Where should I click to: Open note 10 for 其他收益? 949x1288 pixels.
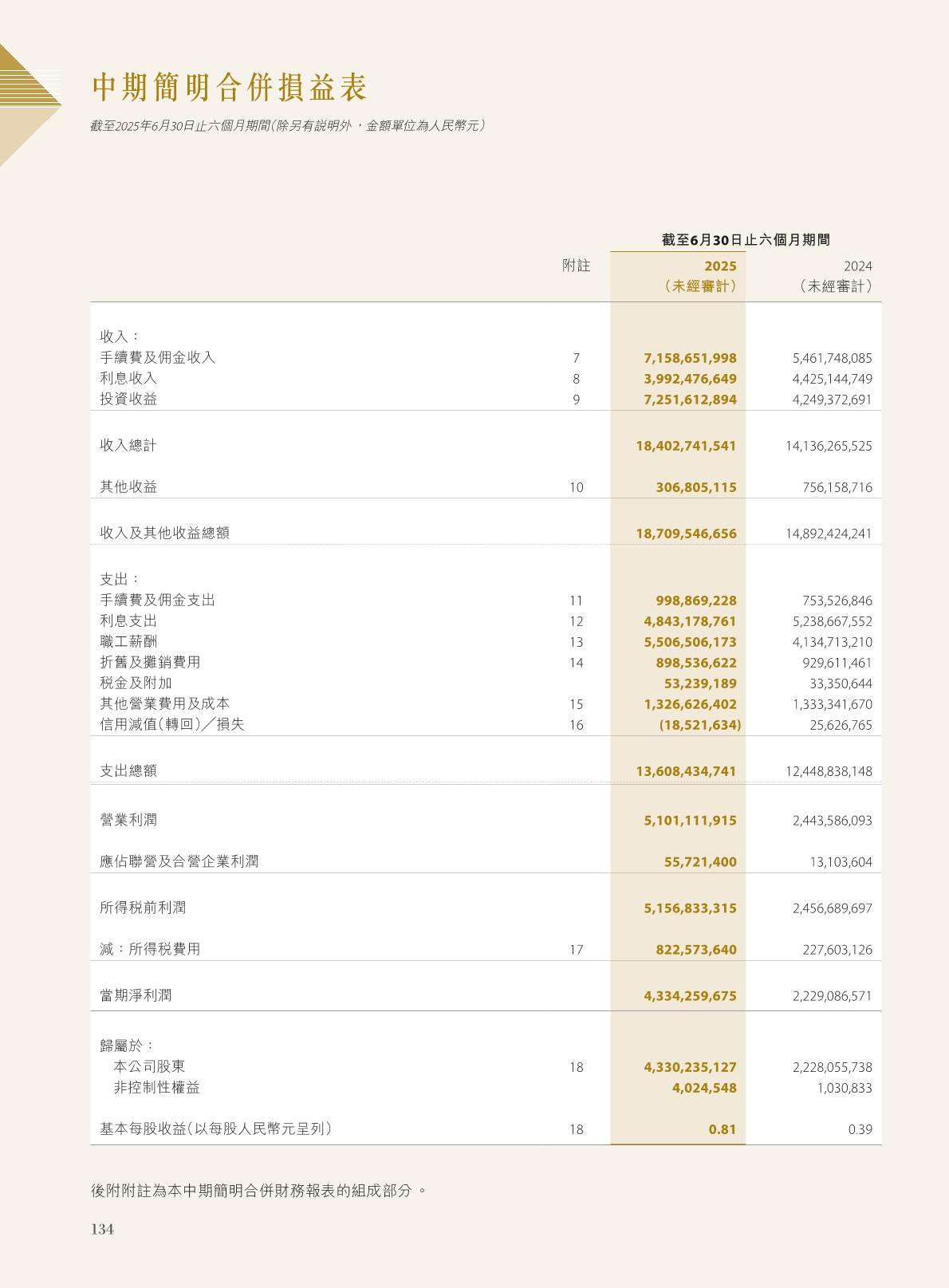(576, 487)
